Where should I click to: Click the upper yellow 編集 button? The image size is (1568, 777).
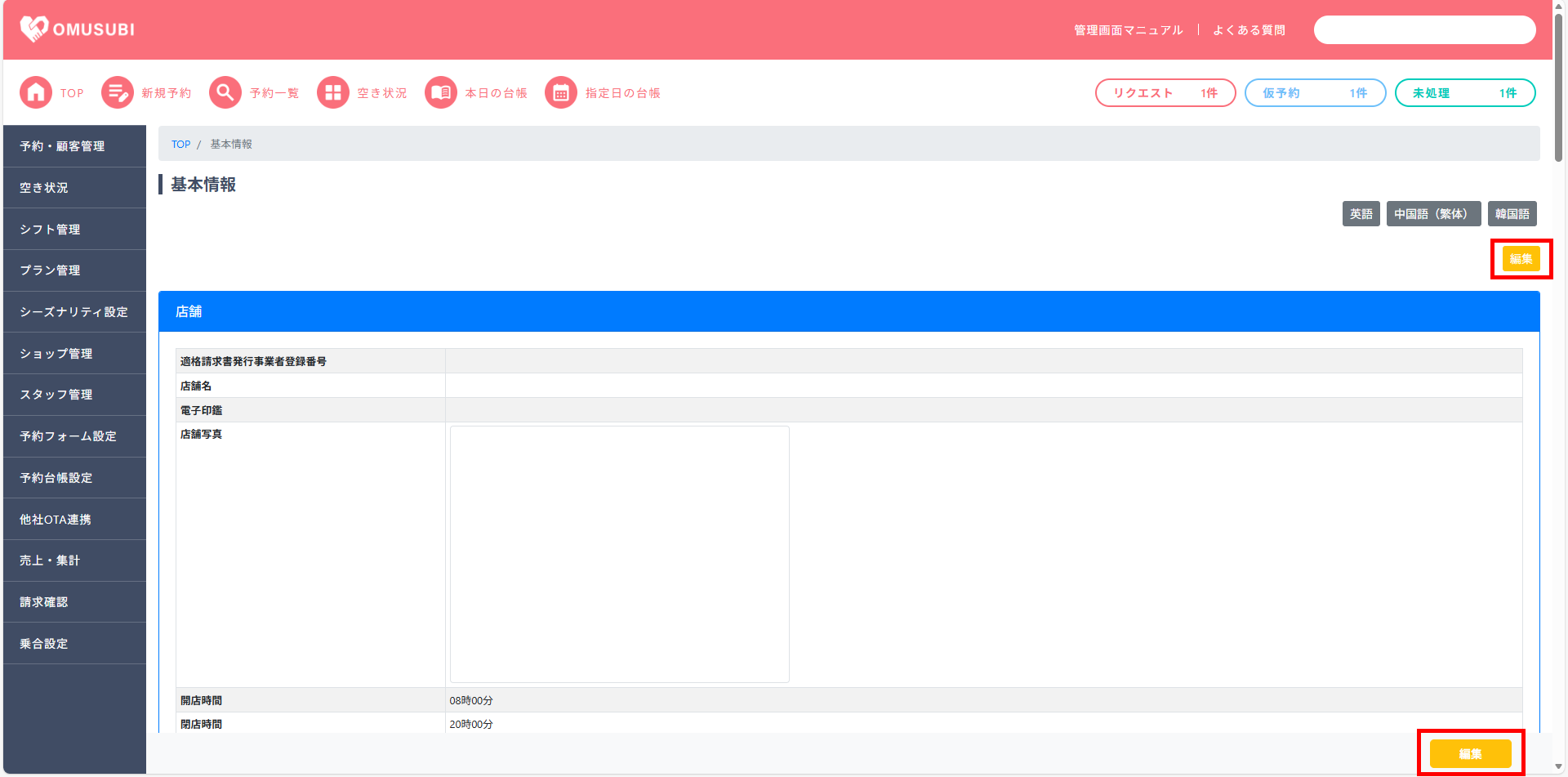1521,259
